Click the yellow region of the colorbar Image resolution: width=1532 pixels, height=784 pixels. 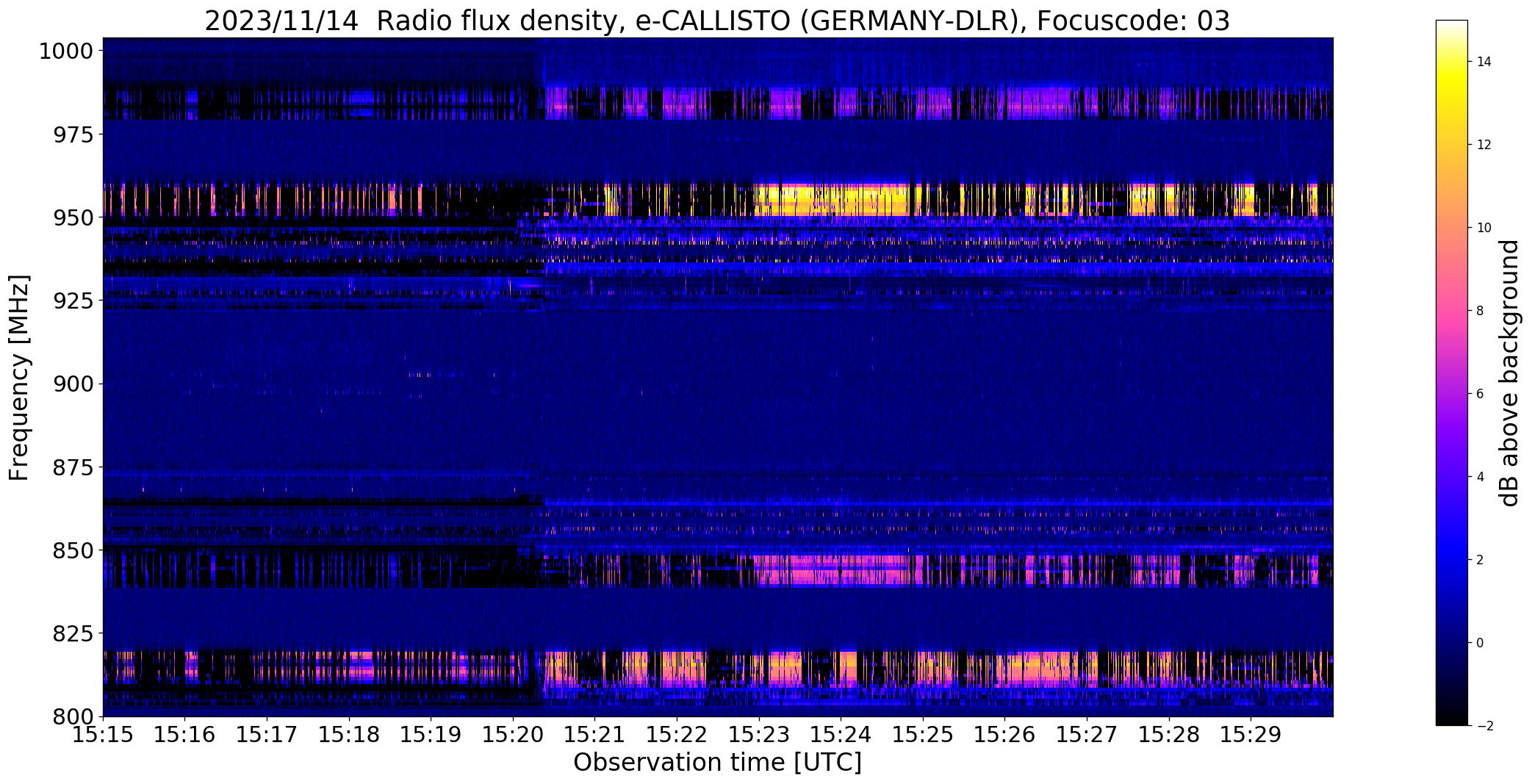coord(1452,81)
